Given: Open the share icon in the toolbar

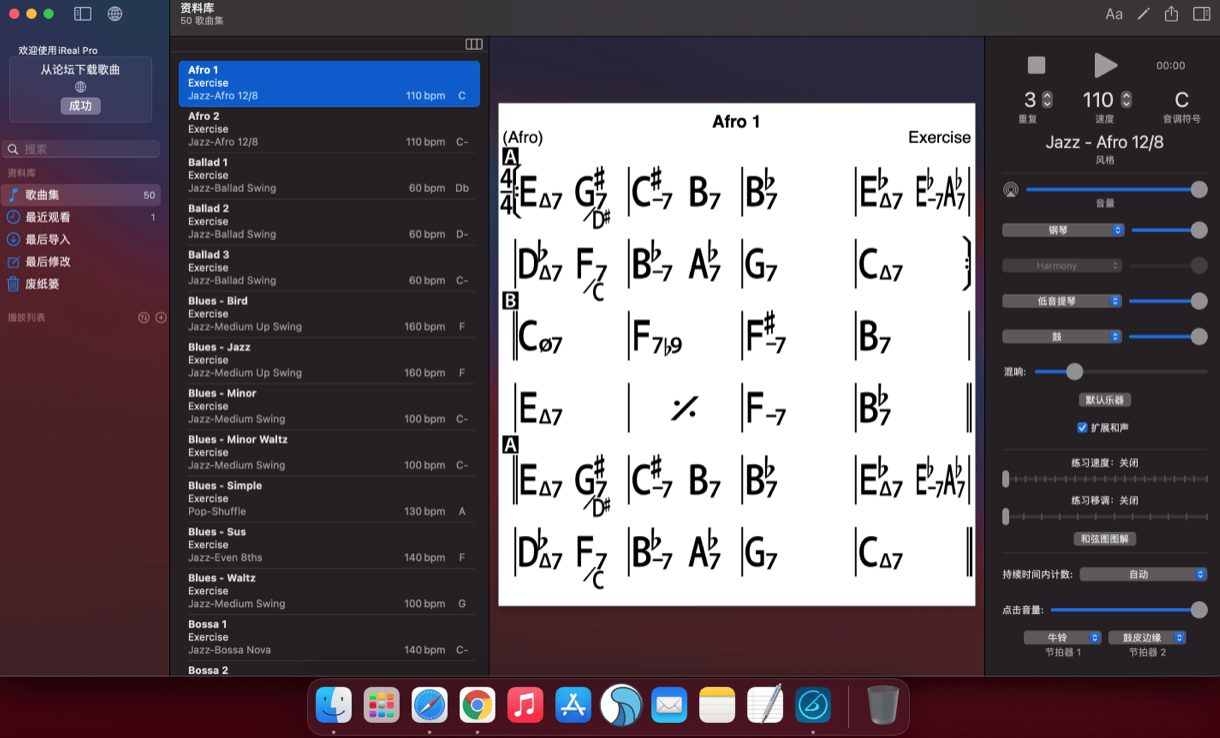Looking at the screenshot, I should point(1170,14).
